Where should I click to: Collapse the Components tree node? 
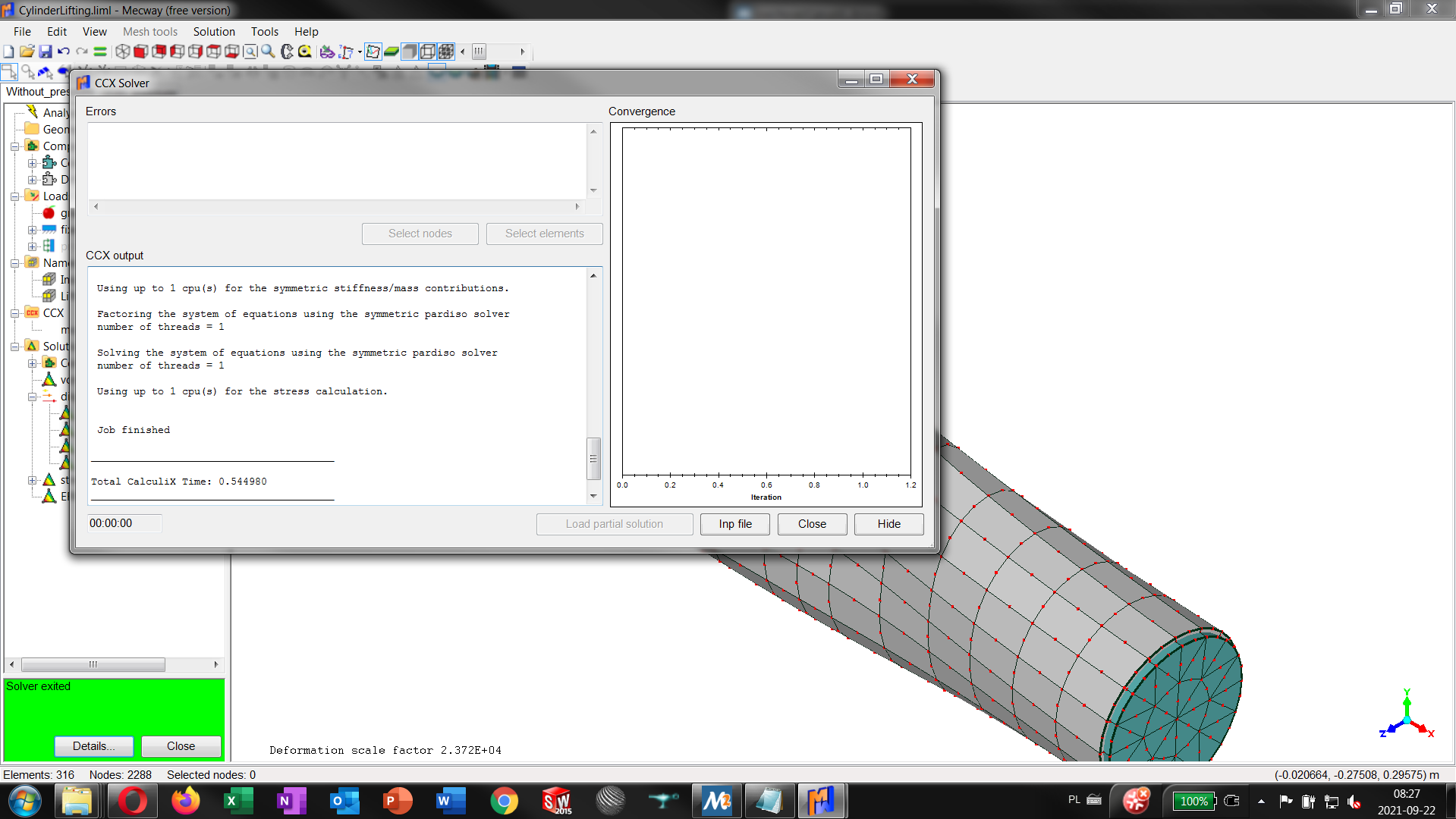click(x=14, y=146)
